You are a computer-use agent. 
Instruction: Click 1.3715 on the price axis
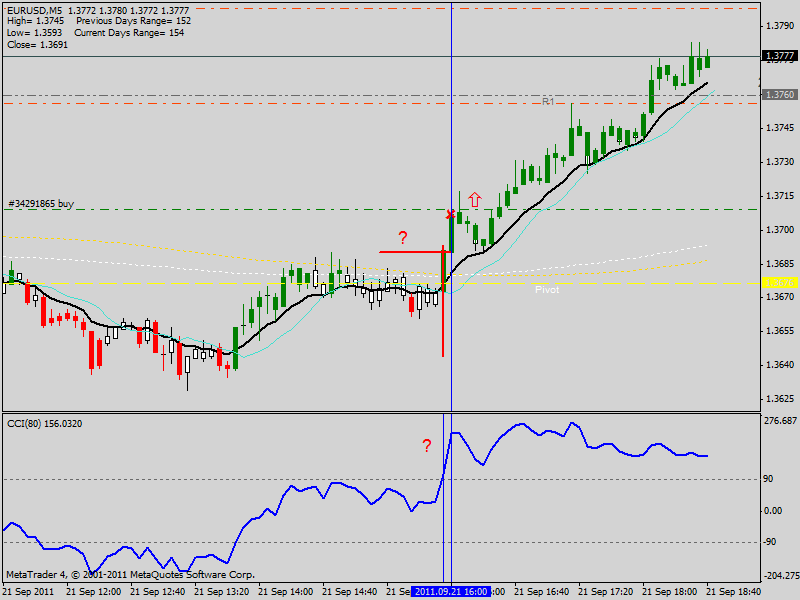point(781,196)
